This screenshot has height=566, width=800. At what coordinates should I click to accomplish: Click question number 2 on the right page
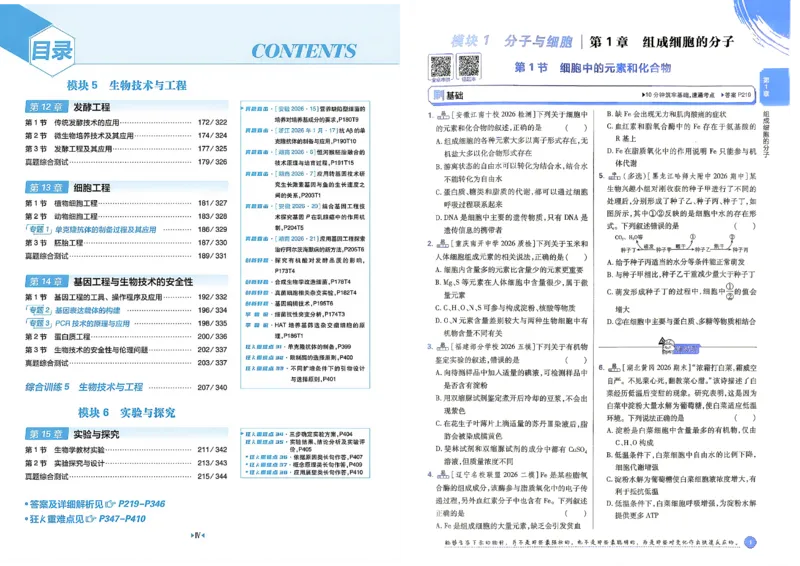tap(430, 243)
